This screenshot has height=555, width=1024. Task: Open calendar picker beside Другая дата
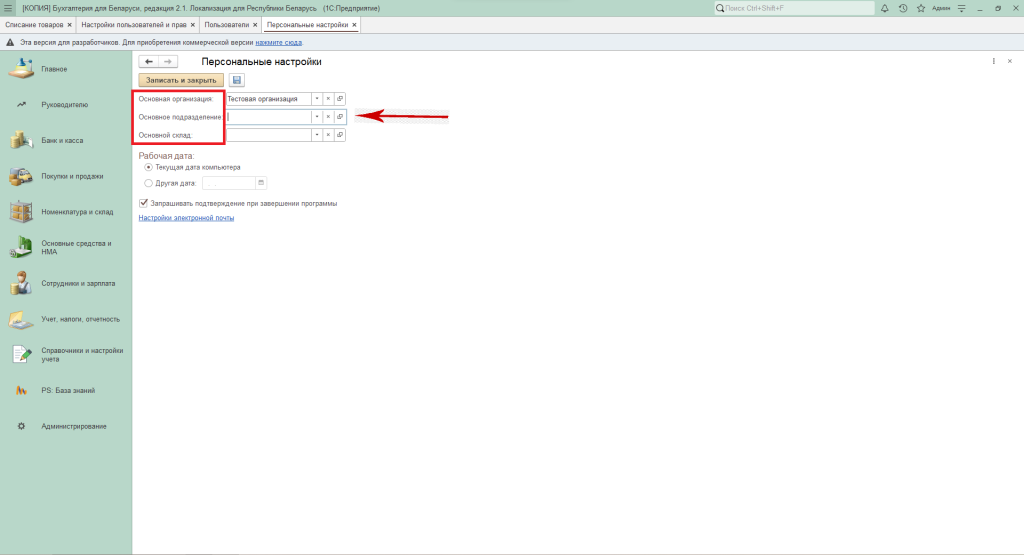pos(261,183)
